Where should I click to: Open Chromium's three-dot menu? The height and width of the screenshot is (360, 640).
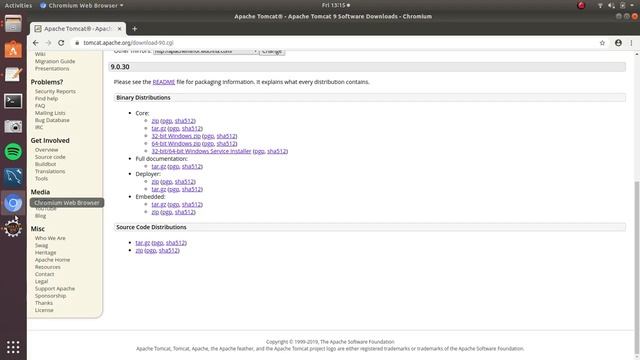pyautogui.click(x=631, y=42)
